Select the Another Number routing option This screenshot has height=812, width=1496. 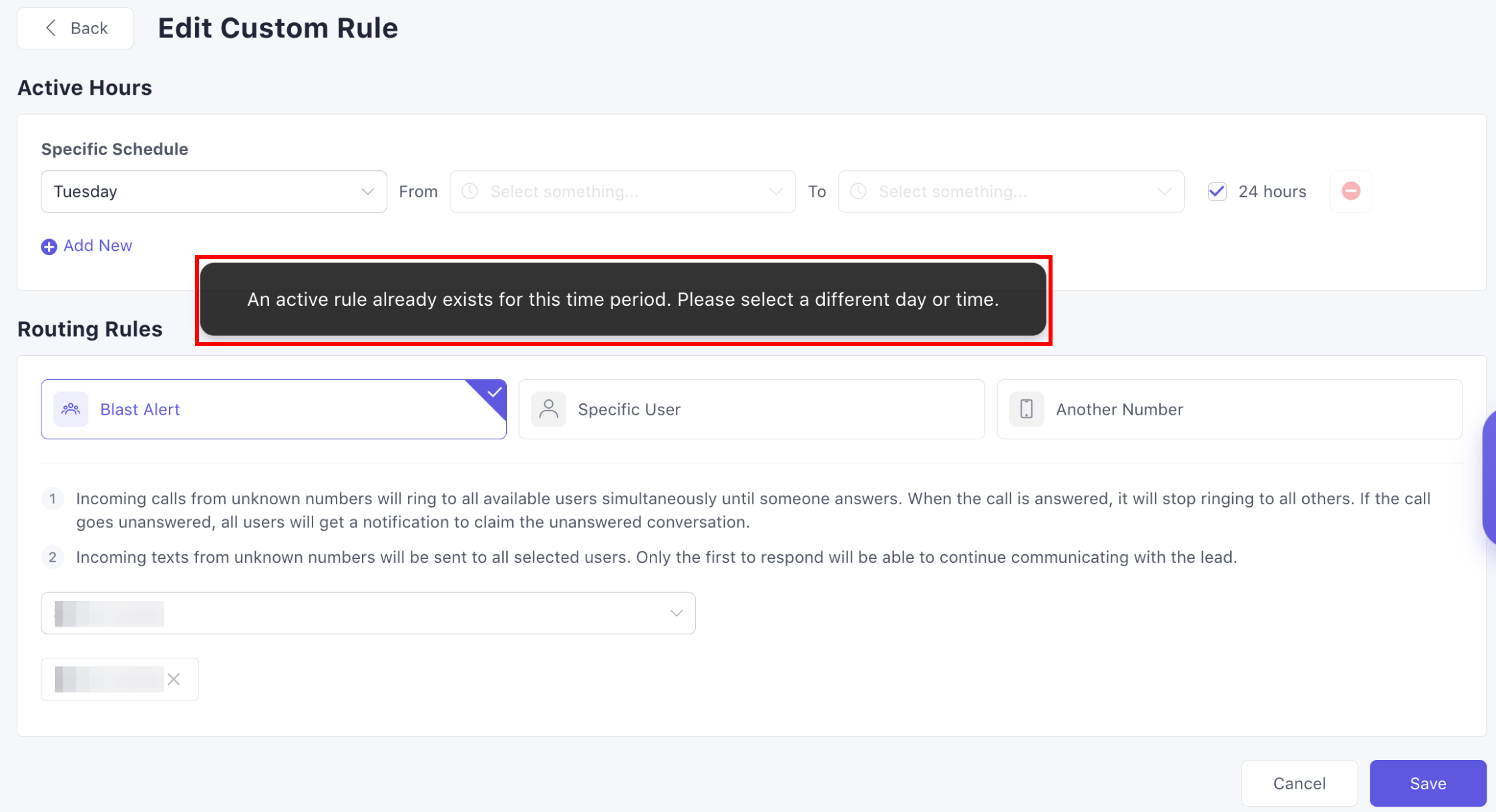pos(1229,409)
